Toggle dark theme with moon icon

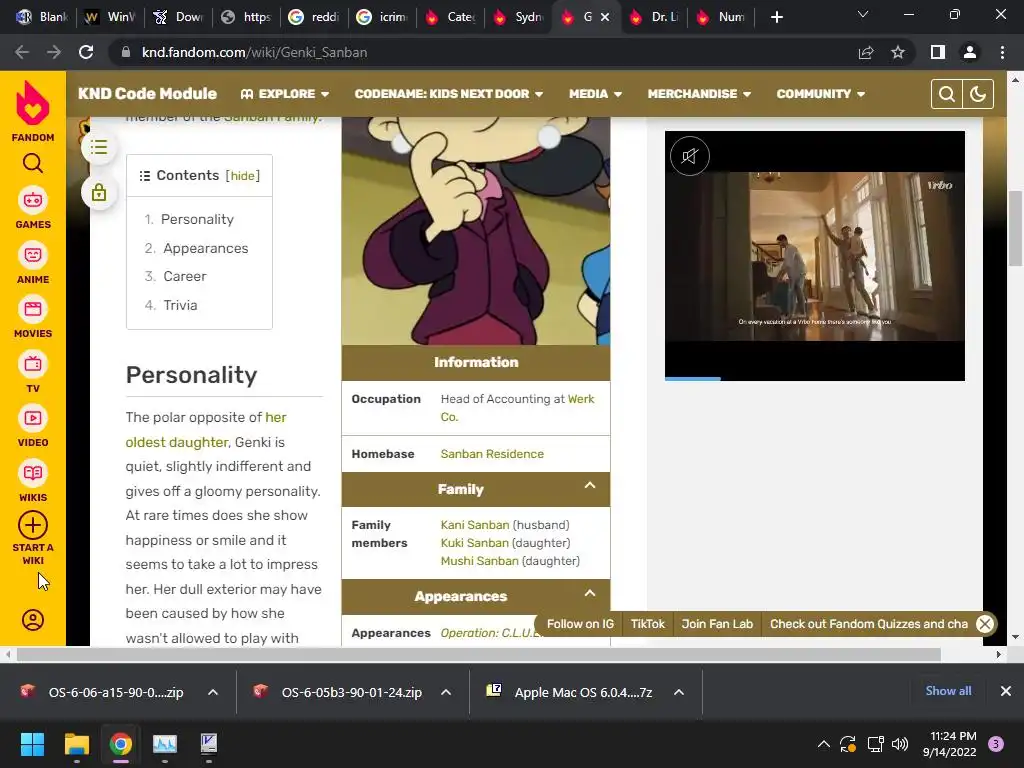[978, 94]
